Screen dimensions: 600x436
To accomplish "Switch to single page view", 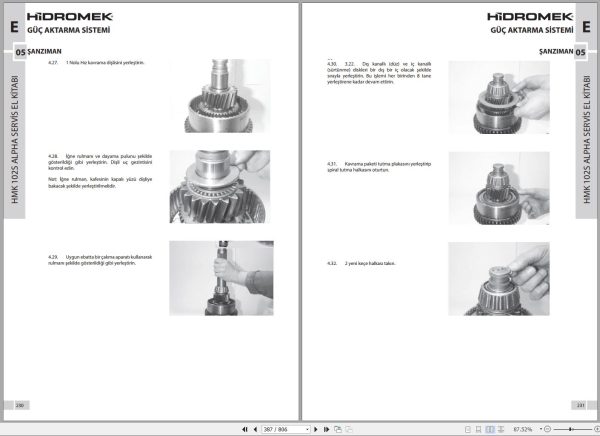I will [x=468, y=429].
